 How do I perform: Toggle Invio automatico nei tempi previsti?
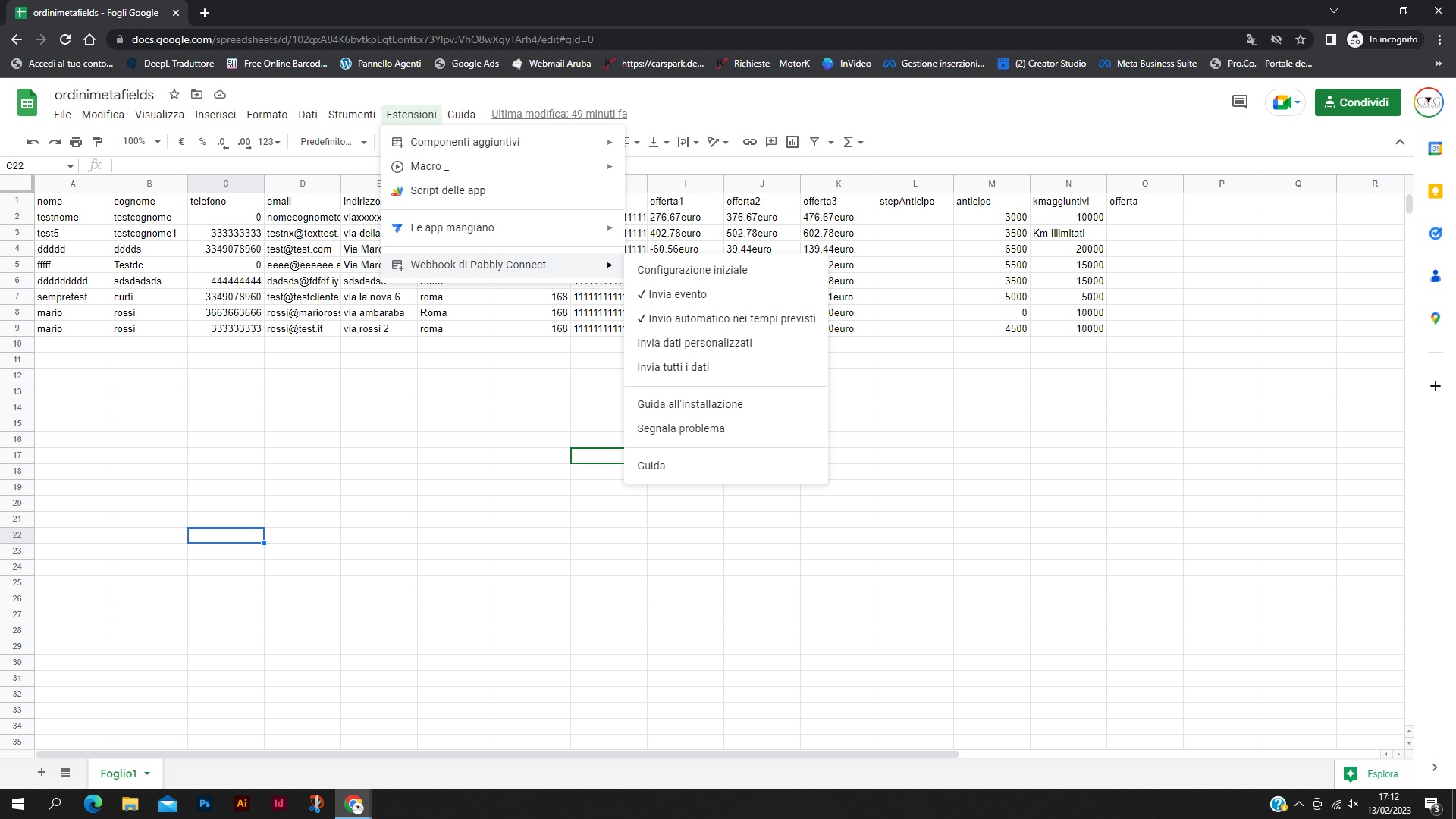tap(726, 318)
